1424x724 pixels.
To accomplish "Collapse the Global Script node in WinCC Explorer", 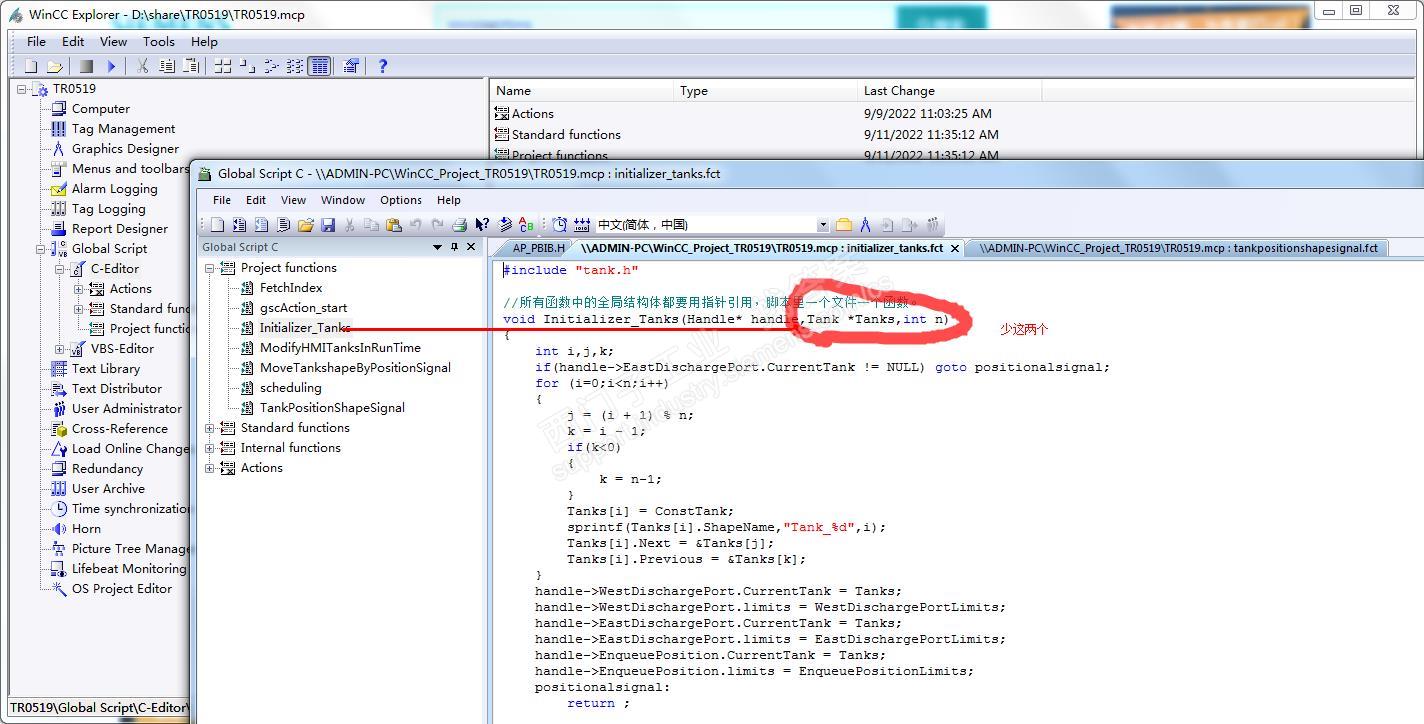I will (41, 249).
